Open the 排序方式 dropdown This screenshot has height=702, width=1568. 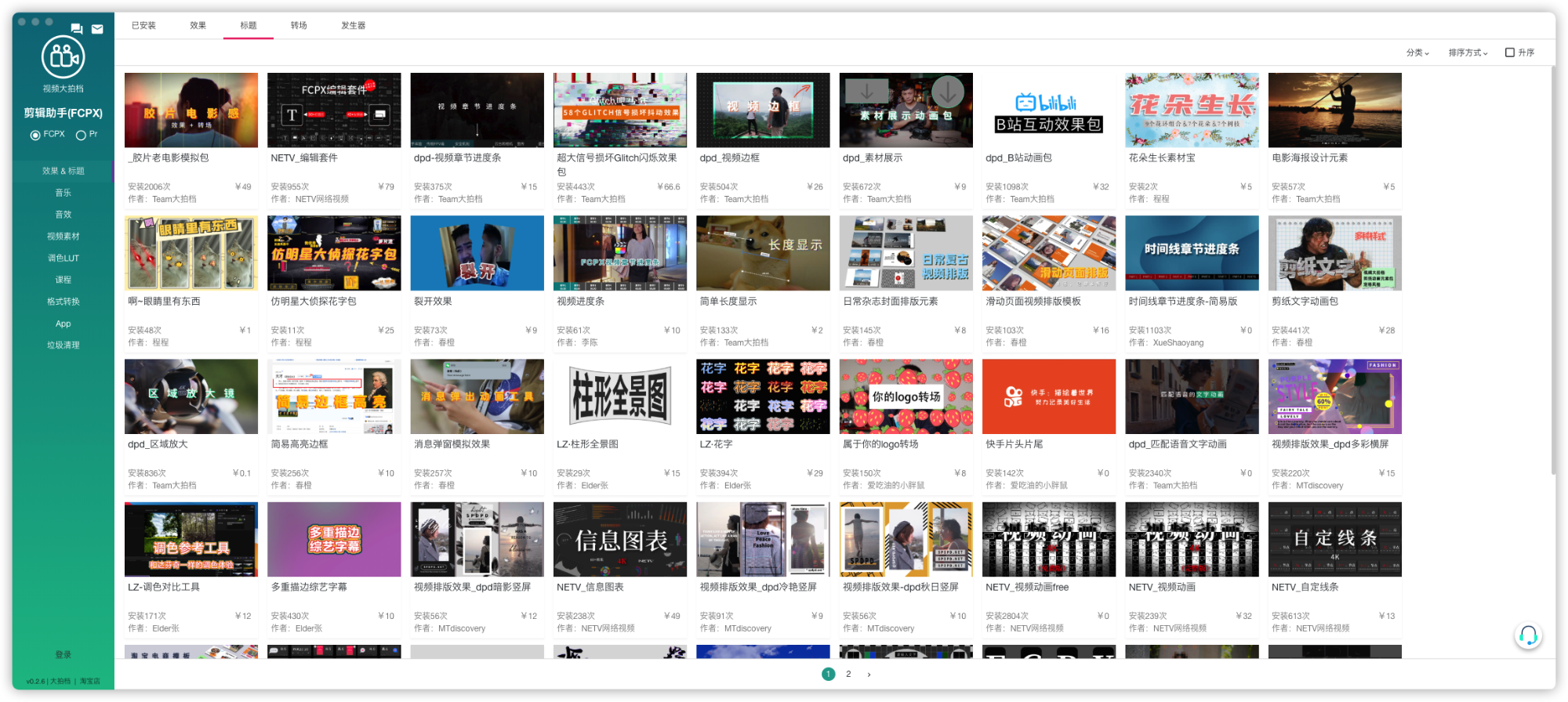pyautogui.click(x=1468, y=52)
